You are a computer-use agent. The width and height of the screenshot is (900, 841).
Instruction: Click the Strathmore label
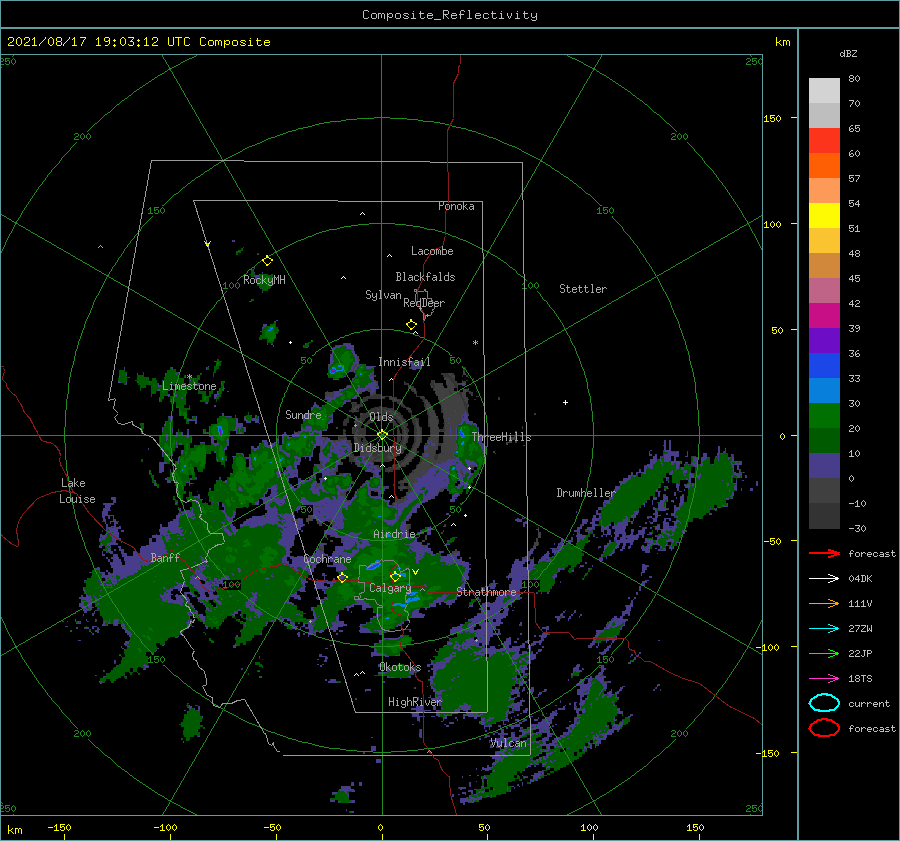pos(486,591)
